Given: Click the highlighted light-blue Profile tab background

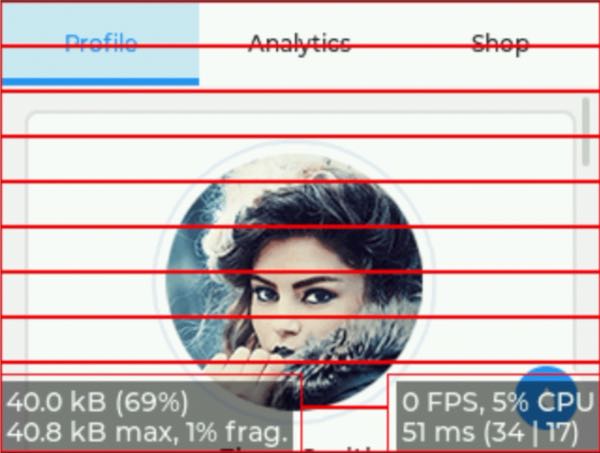Looking at the screenshot, I should pos(101,41).
